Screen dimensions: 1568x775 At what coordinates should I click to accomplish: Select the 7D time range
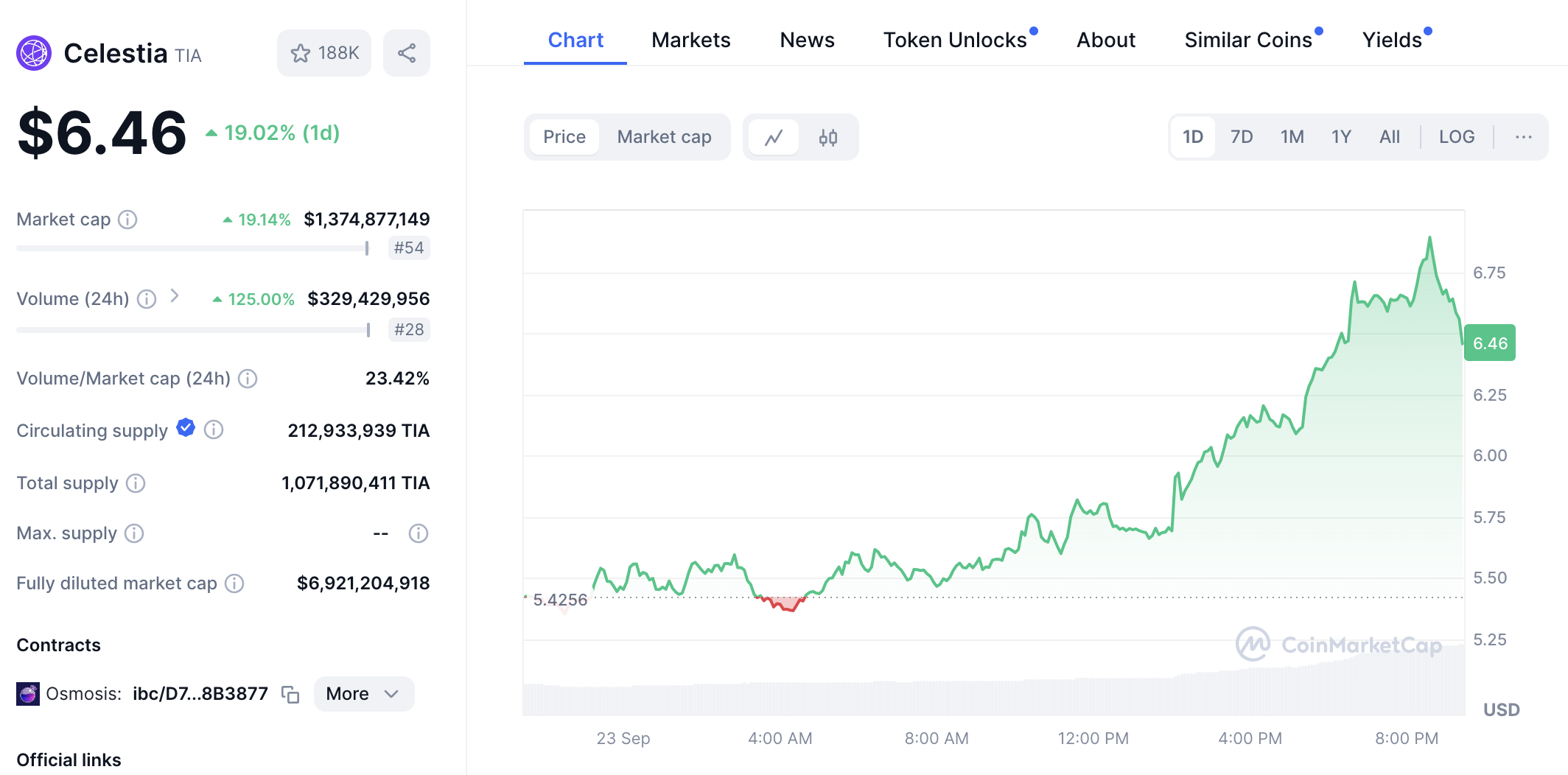[1242, 137]
